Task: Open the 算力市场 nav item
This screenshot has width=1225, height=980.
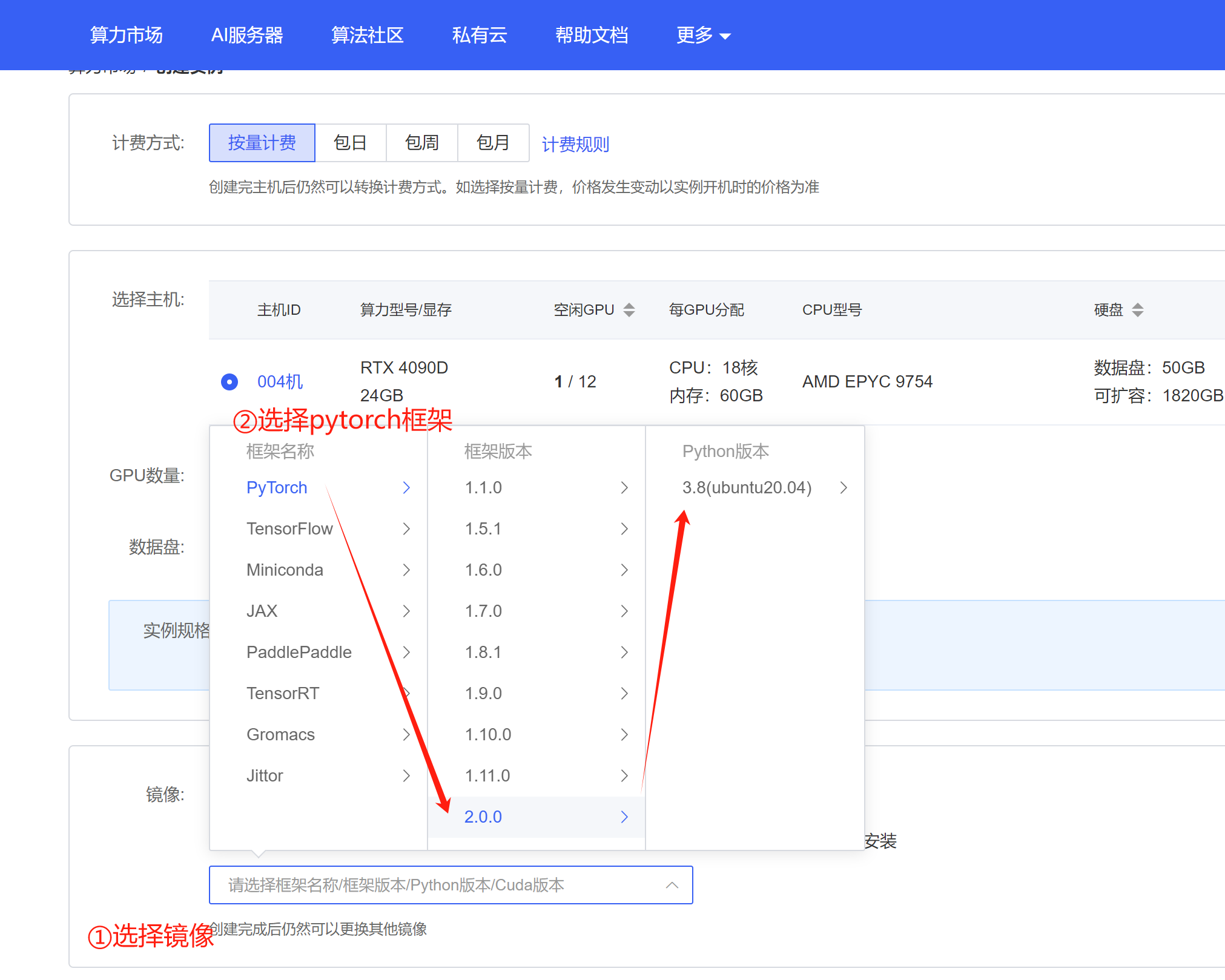Action: point(126,35)
